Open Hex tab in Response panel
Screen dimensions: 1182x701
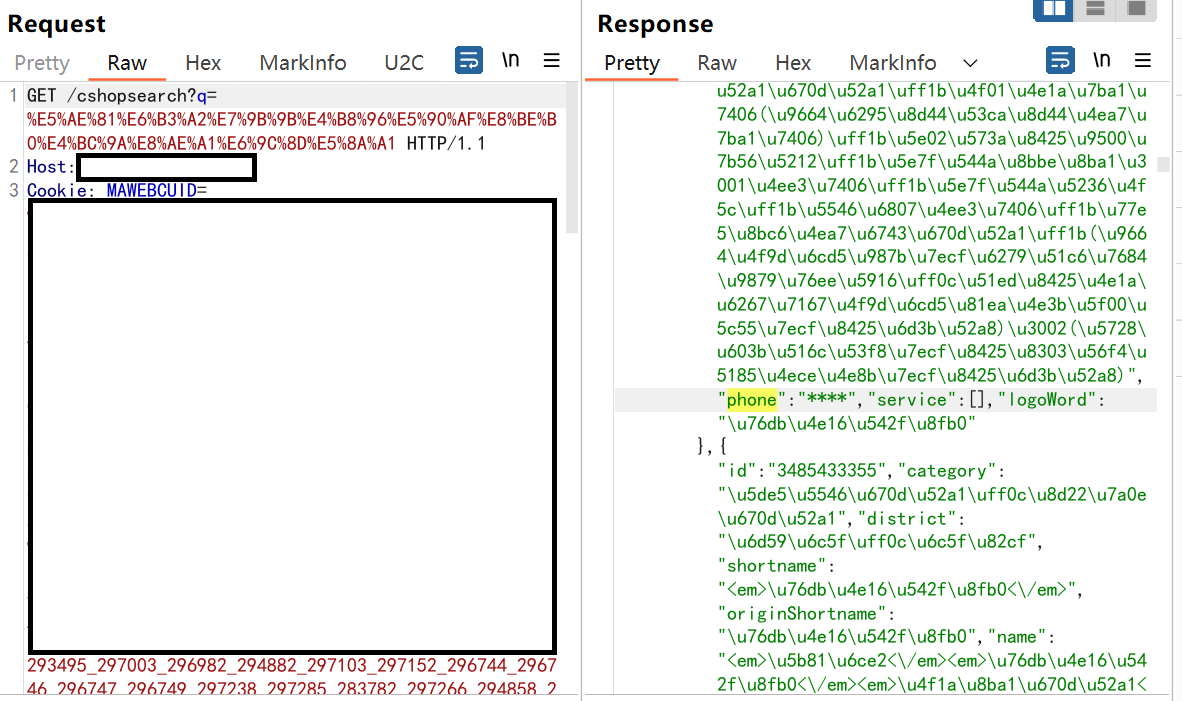click(793, 63)
